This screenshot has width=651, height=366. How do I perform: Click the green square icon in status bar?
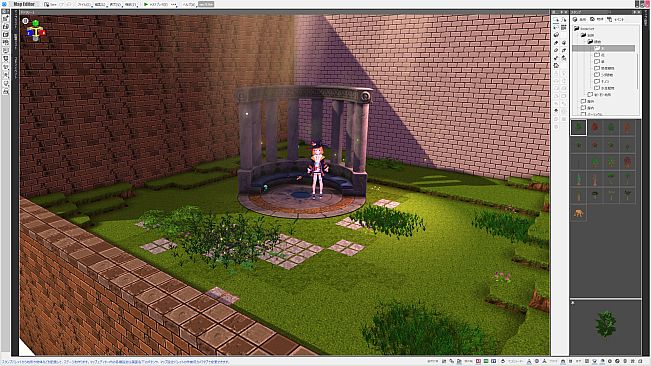(486, 361)
